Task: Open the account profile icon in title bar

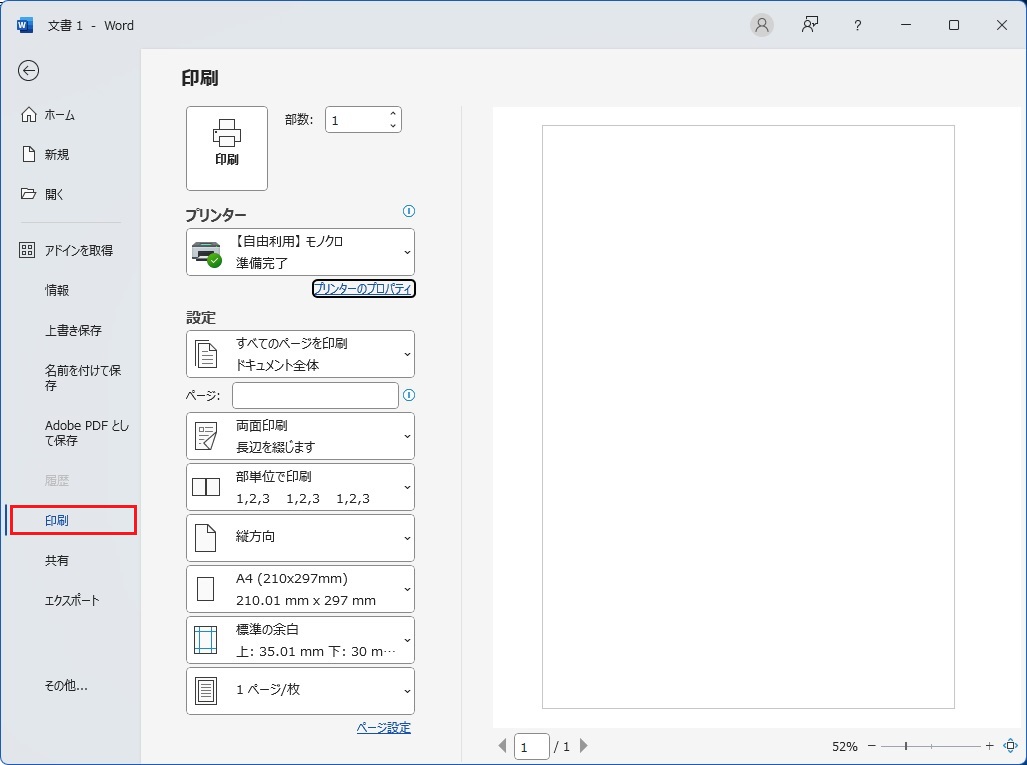Action: [x=762, y=26]
